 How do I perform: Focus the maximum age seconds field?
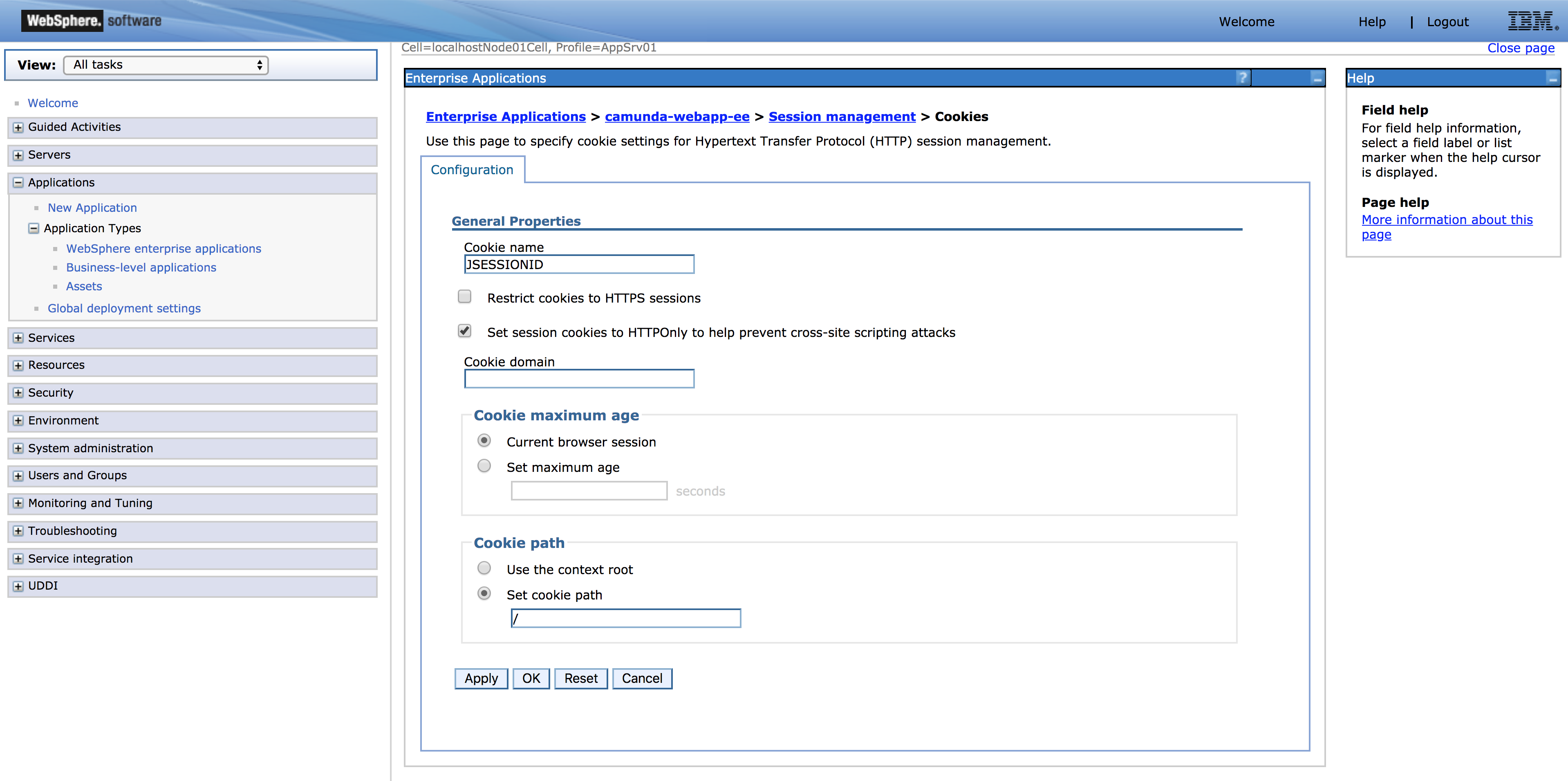click(589, 491)
